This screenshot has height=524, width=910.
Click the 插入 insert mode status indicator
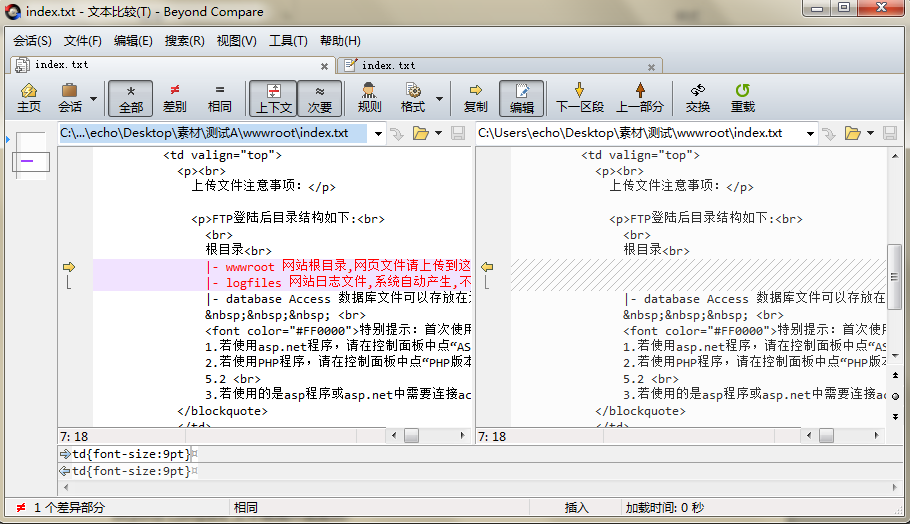coord(576,507)
